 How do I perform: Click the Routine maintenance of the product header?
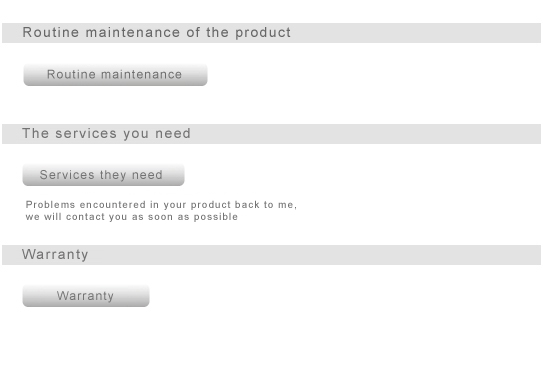(x=272, y=33)
